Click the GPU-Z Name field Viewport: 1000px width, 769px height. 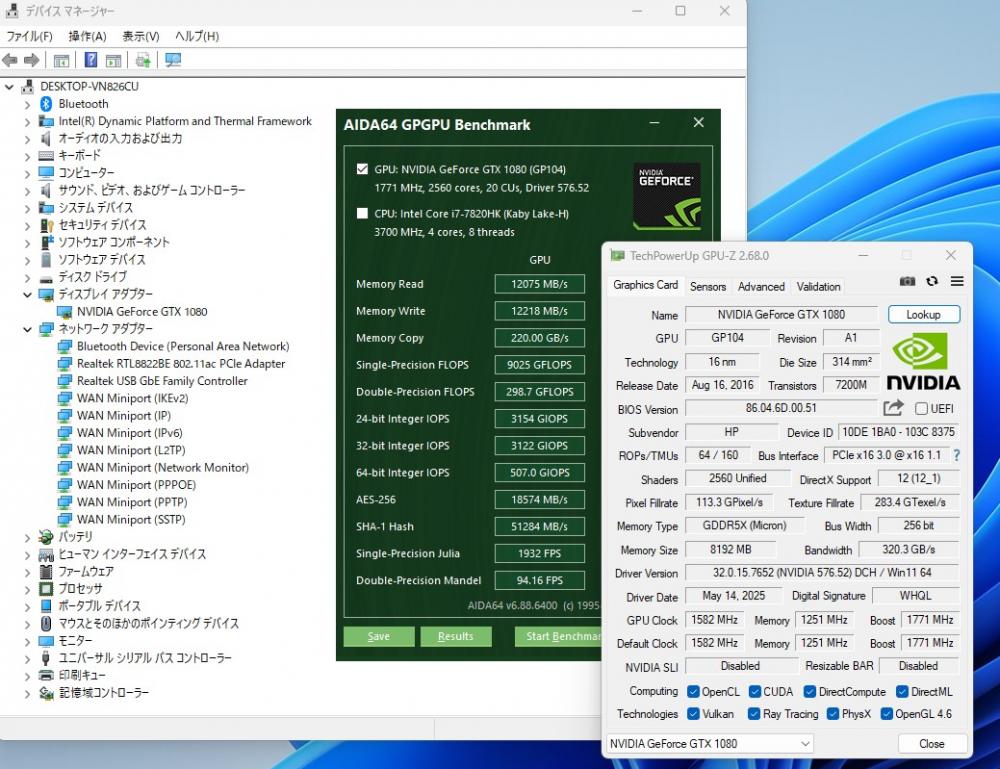(781, 314)
